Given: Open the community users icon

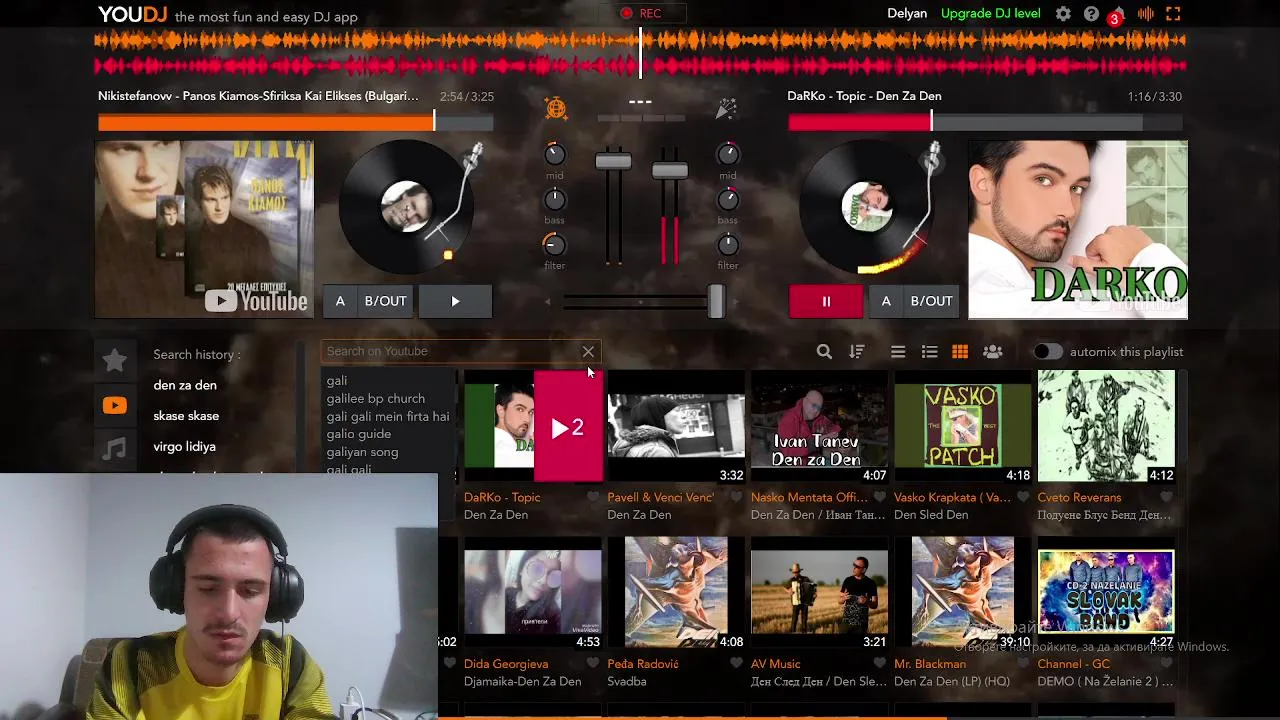Looking at the screenshot, I should point(993,352).
